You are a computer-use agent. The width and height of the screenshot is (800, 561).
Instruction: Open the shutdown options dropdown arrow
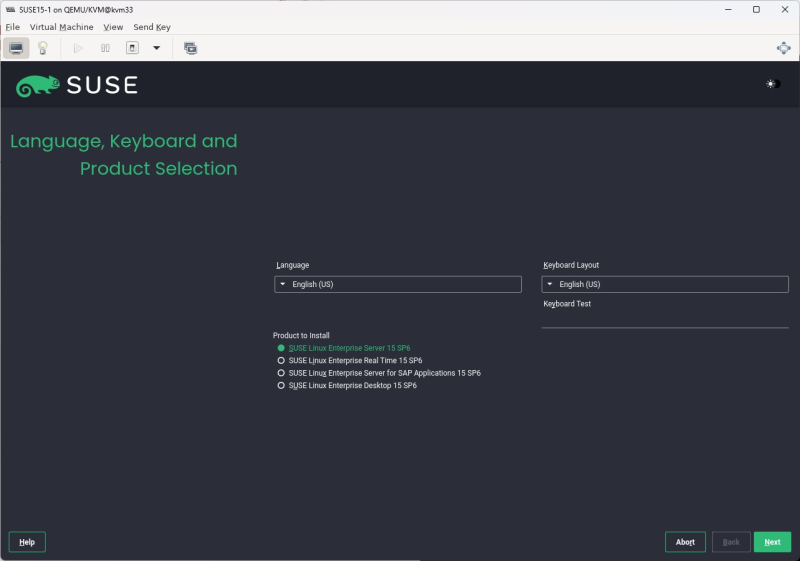pos(157,48)
